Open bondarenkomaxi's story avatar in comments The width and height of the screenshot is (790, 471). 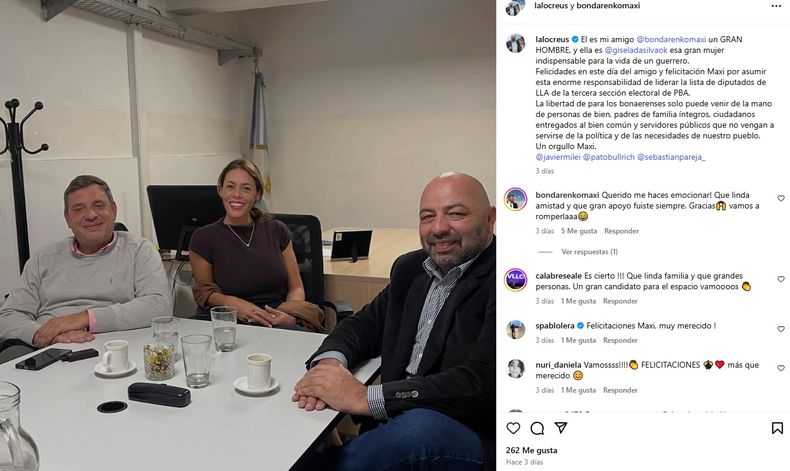(515, 199)
